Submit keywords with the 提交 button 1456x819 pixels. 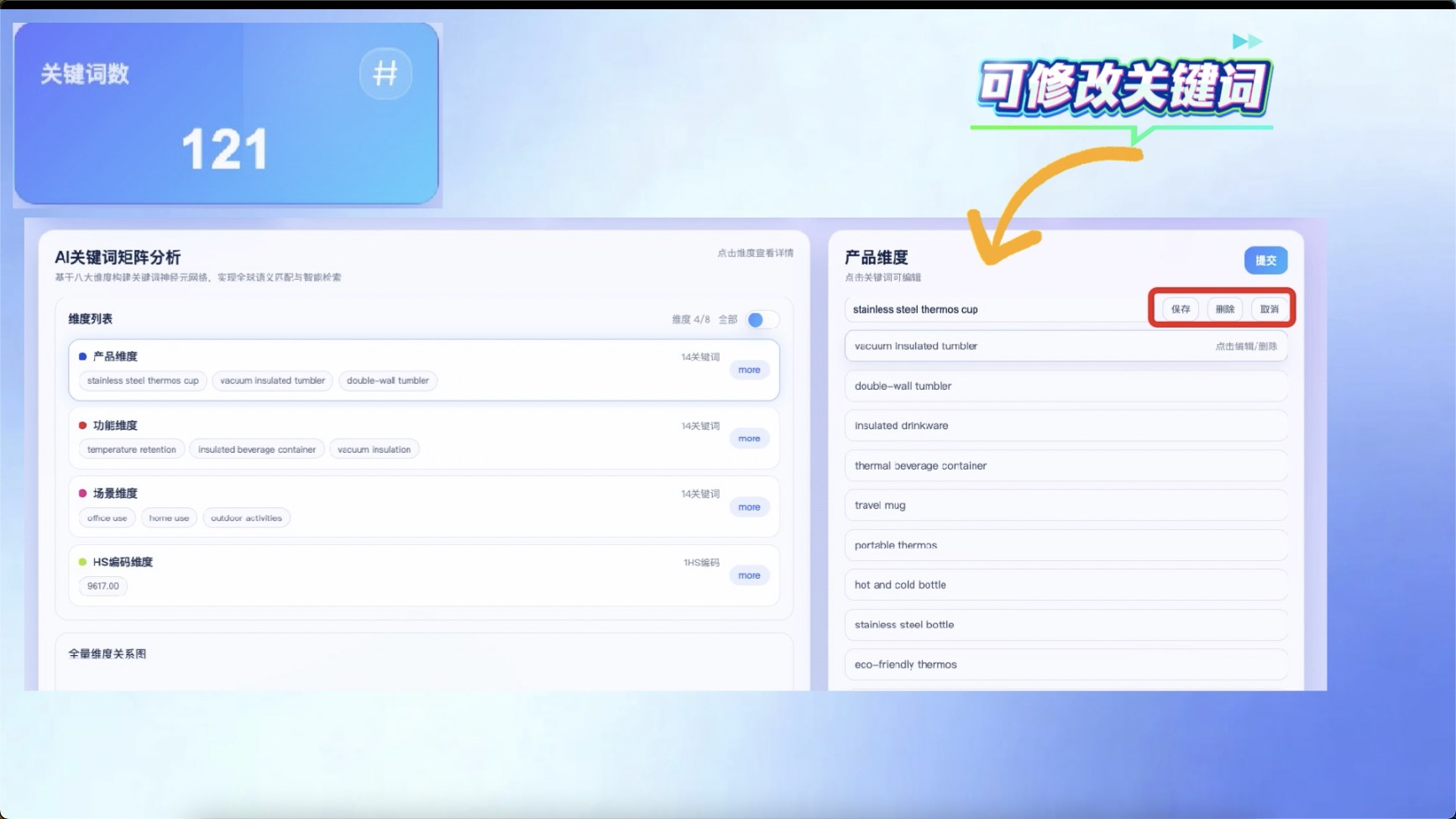pyautogui.click(x=1265, y=260)
